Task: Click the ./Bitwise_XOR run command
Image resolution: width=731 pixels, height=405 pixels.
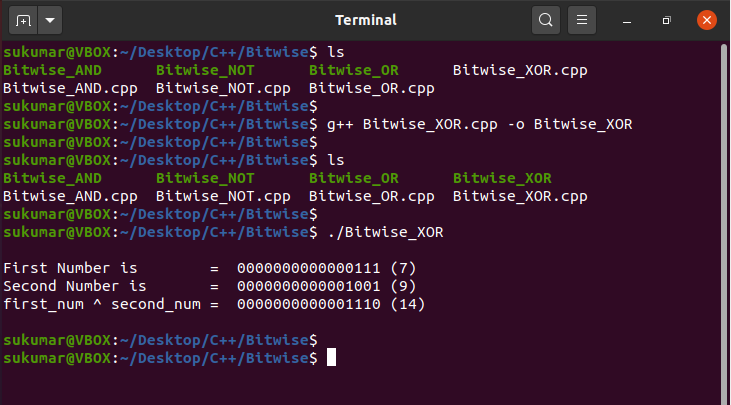Action: 385,232
